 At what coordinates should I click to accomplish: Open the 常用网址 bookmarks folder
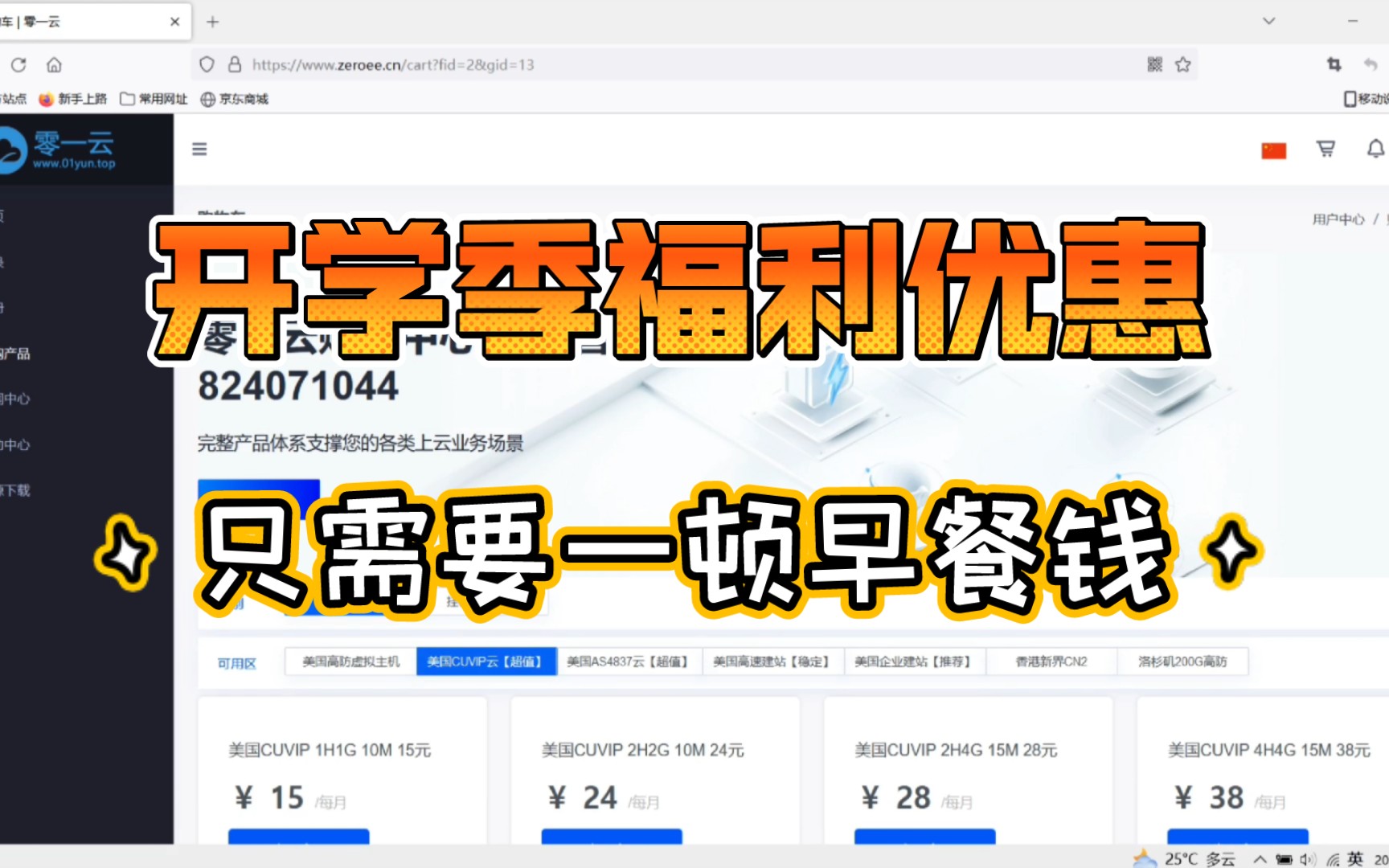(x=154, y=99)
